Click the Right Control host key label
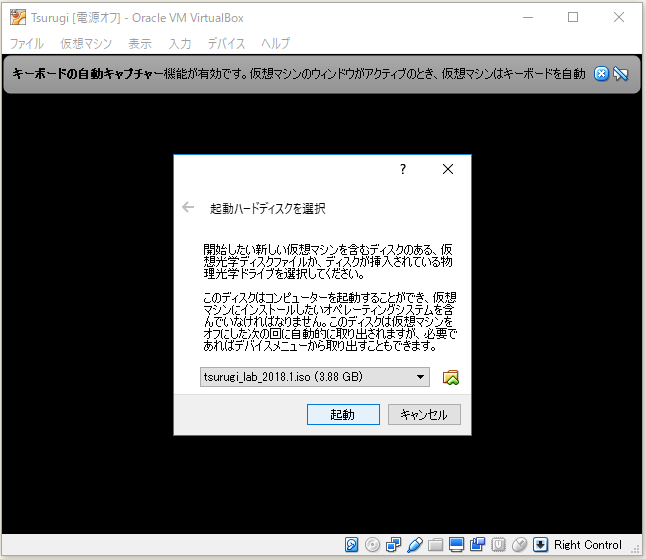 pyautogui.click(x=587, y=545)
